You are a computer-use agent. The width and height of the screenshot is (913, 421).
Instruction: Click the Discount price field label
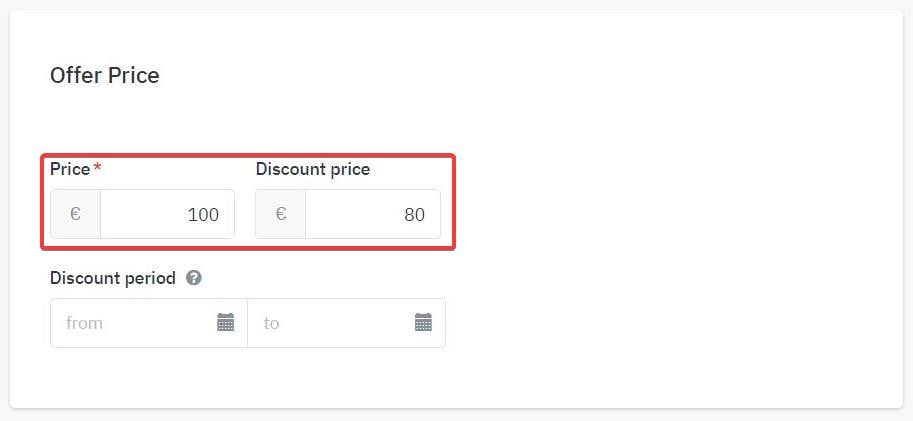click(x=313, y=169)
